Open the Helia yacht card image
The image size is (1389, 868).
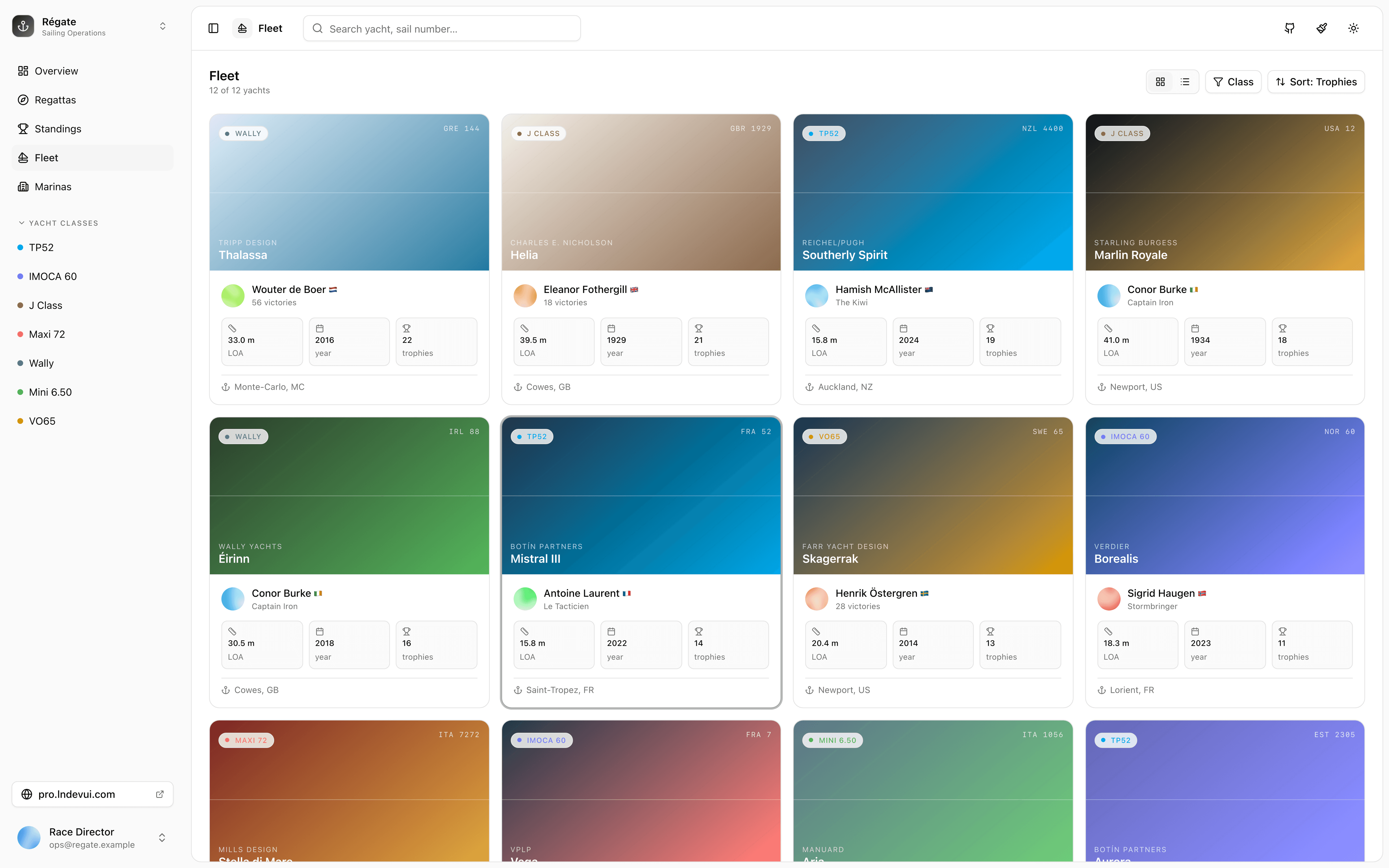pyautogui.click(x=641, y=192)
